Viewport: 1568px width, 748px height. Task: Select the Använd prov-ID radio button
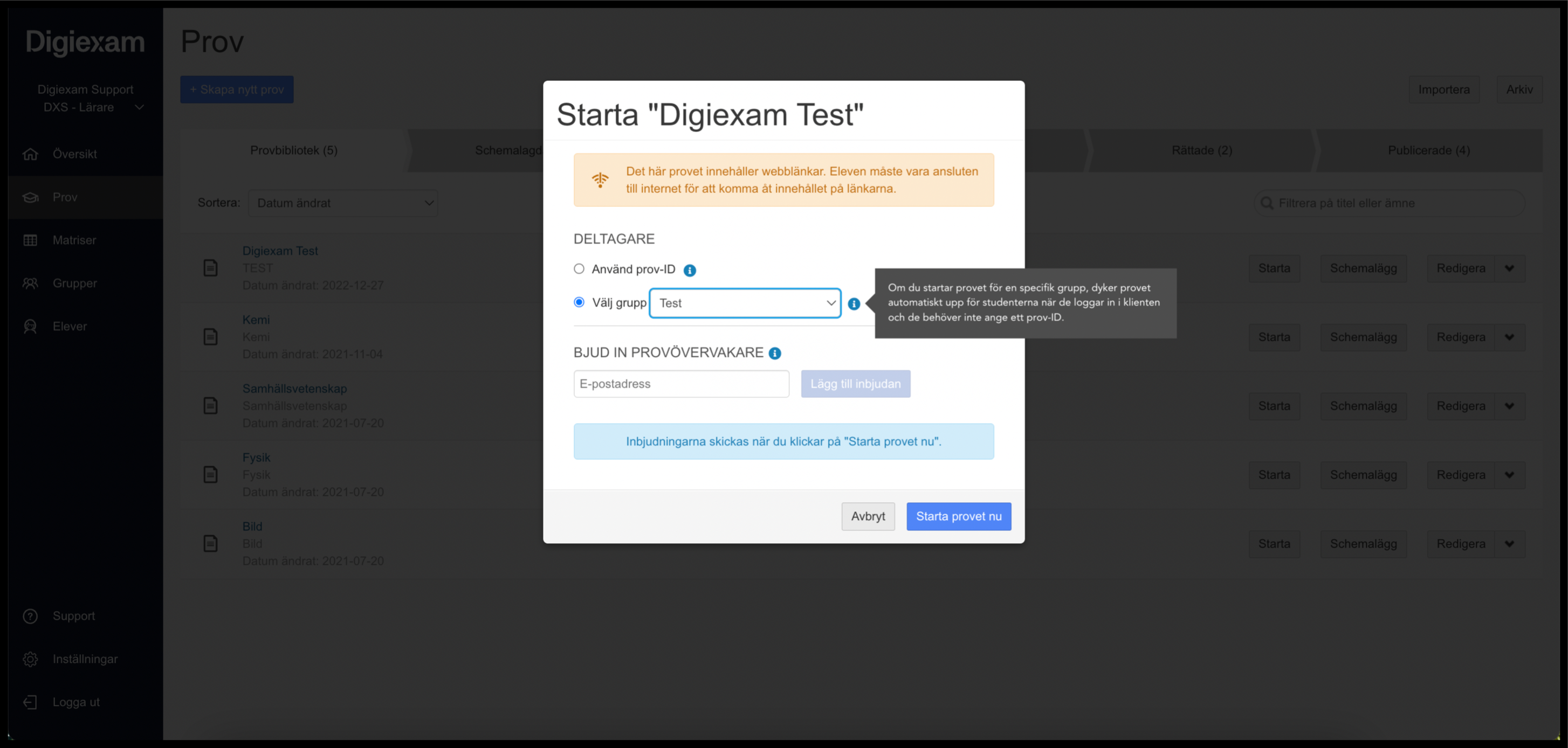point(579,269)
